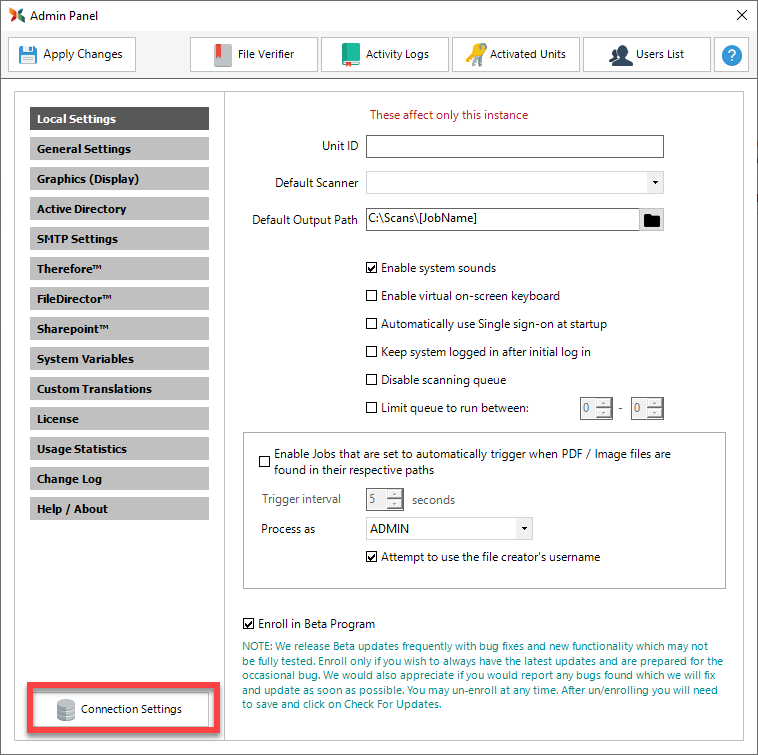This screenshot has width=758, height=755.
Task: Disable the Enable system sounds checkbox
Action: click(x=372, y=268)
